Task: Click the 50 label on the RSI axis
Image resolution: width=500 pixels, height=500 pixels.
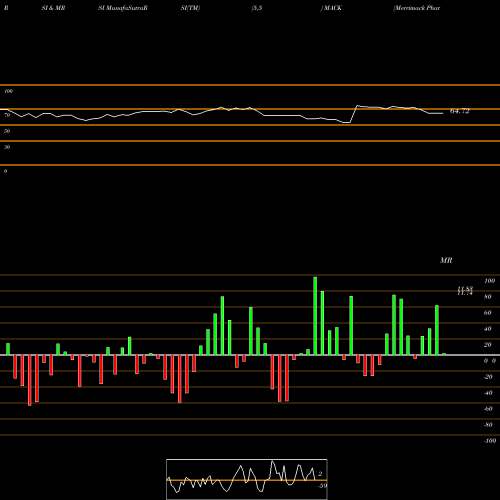Action: click(x=7, y=131)
